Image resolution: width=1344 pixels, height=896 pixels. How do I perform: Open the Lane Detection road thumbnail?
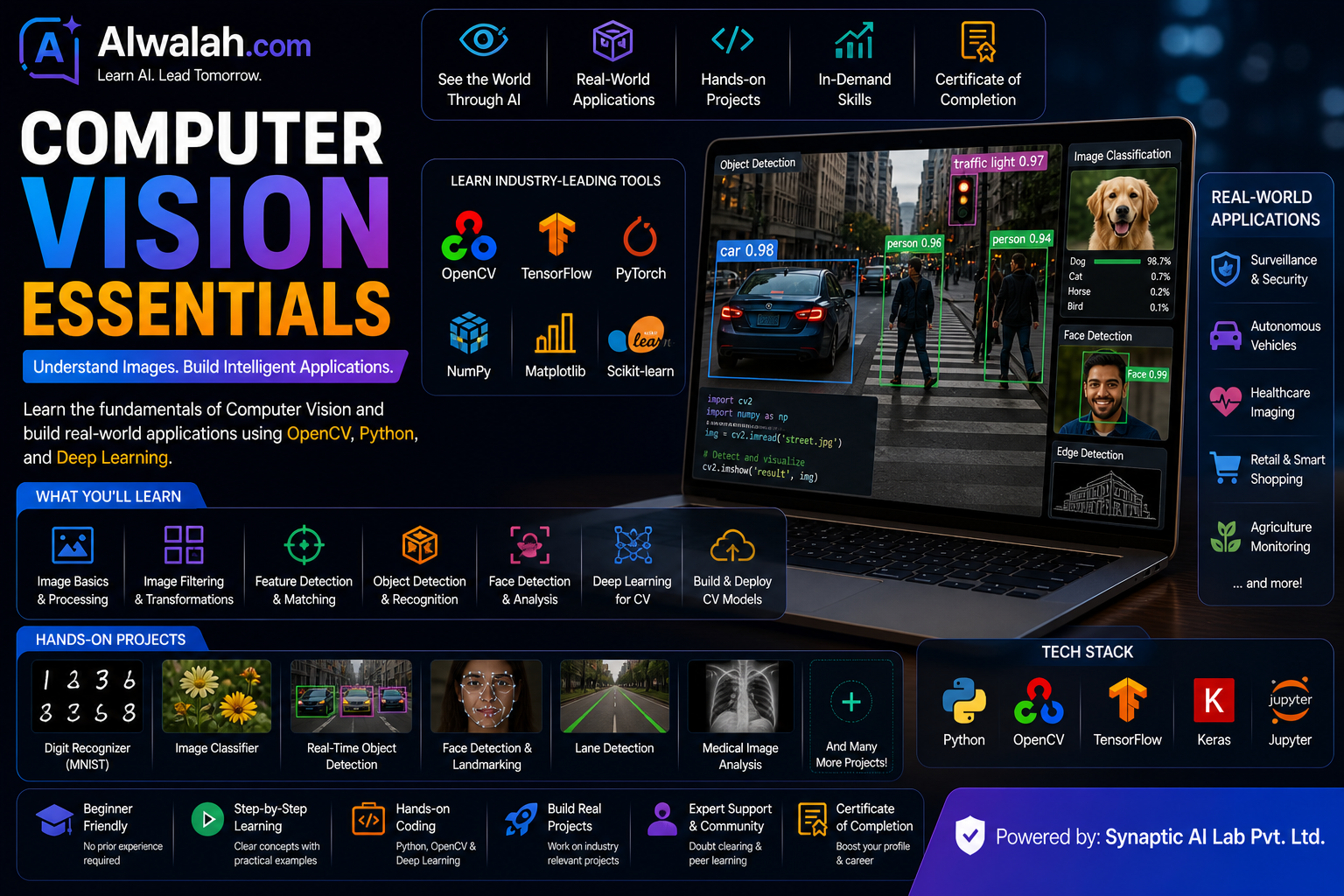(614, 696)
